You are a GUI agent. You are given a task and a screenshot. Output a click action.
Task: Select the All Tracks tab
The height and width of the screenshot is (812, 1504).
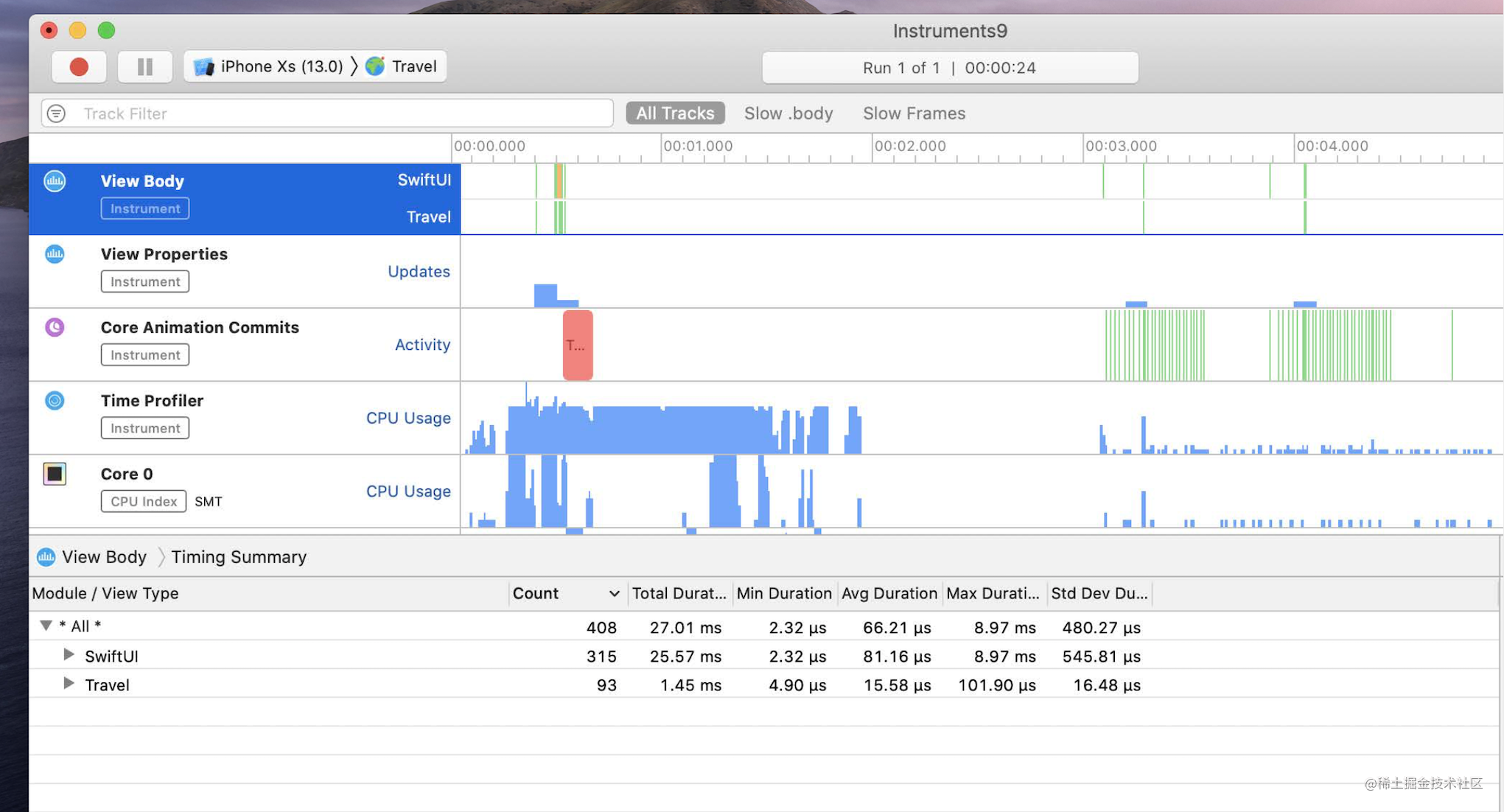point(675,113)
